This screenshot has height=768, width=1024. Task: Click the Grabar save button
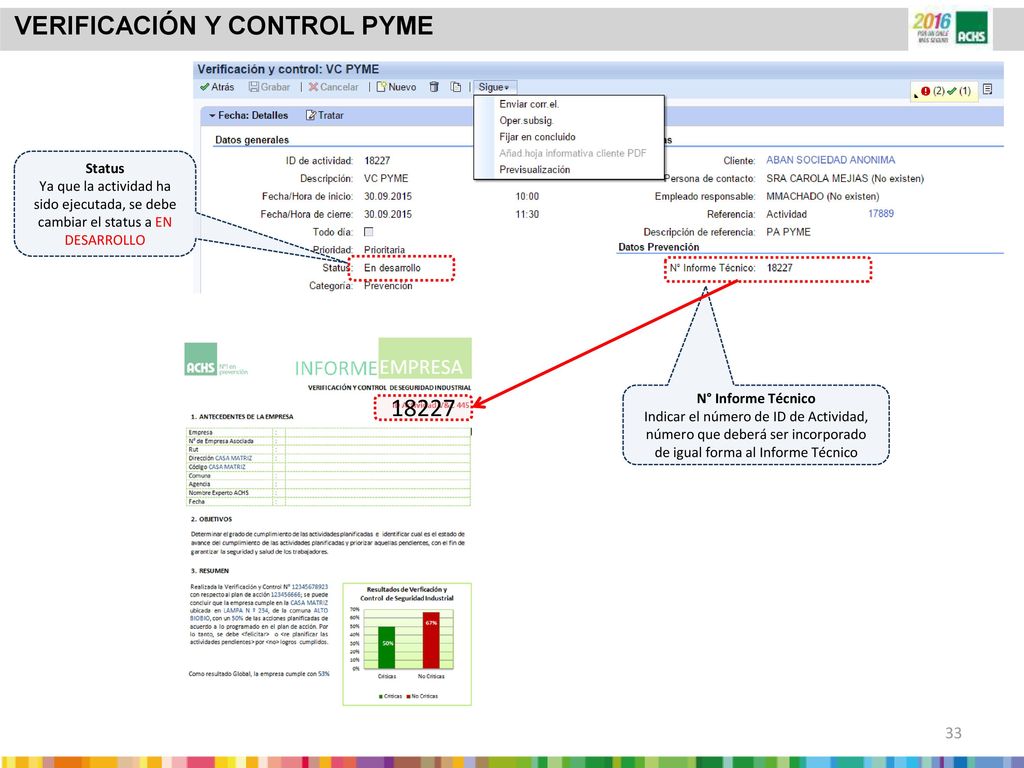coord(269,87)
